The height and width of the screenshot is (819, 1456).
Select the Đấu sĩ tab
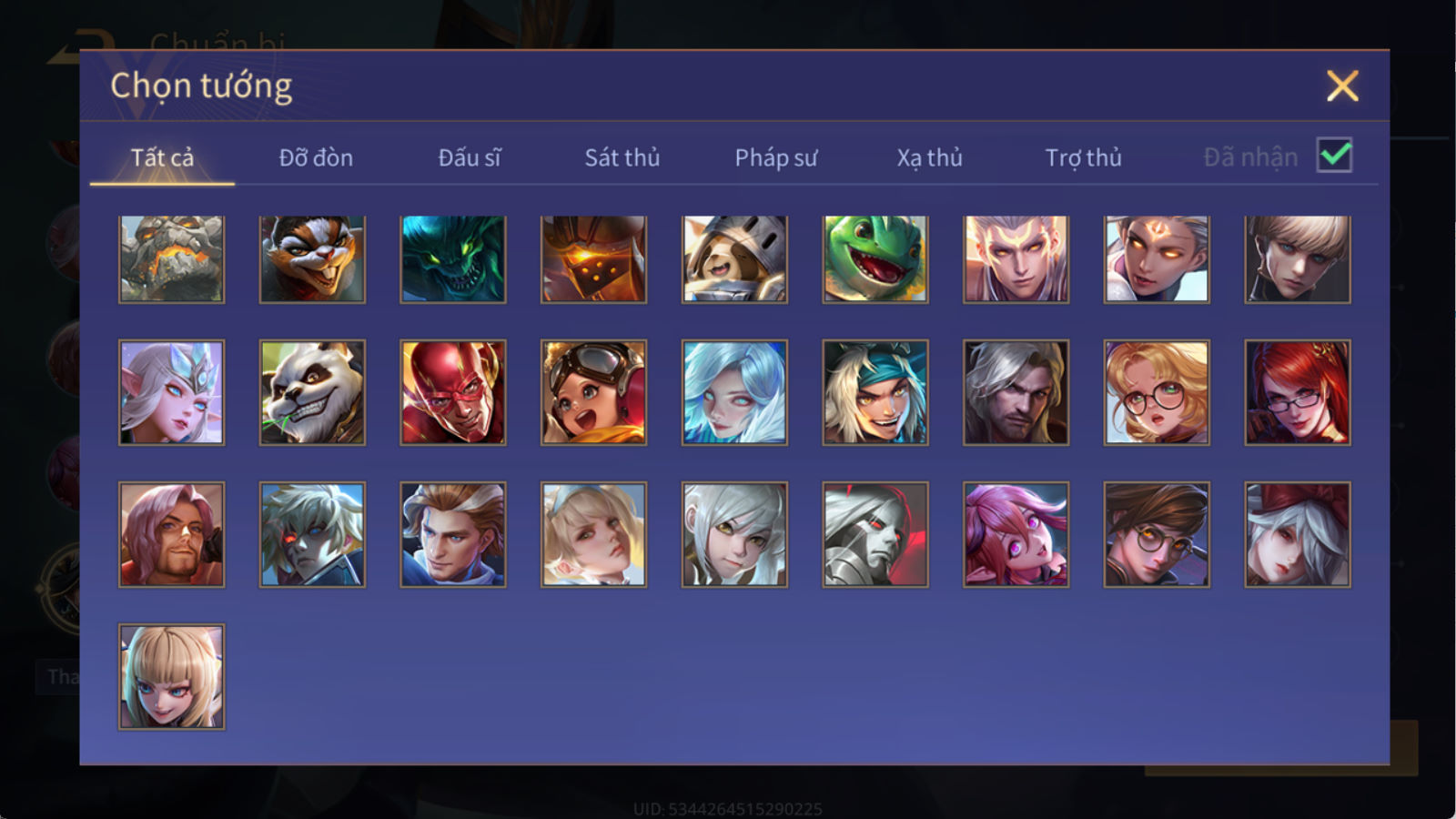(469, 157)
